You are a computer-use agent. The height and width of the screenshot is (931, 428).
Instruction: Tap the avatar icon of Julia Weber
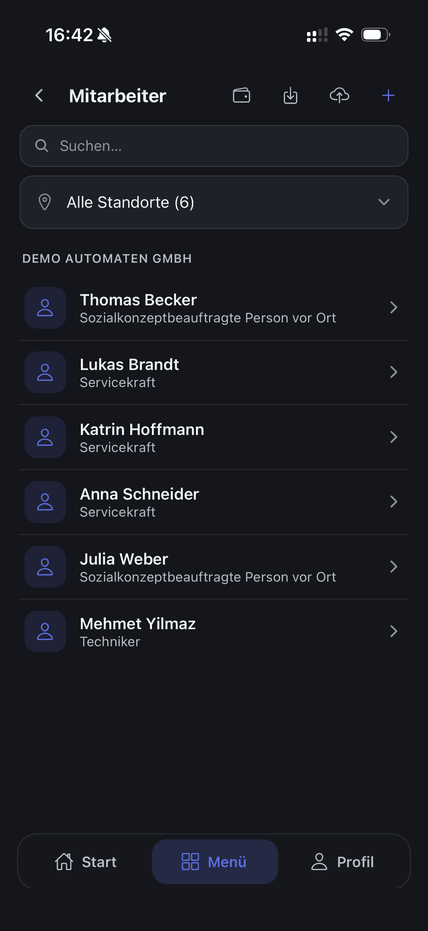pyautogui.click(x=45, y=567)
